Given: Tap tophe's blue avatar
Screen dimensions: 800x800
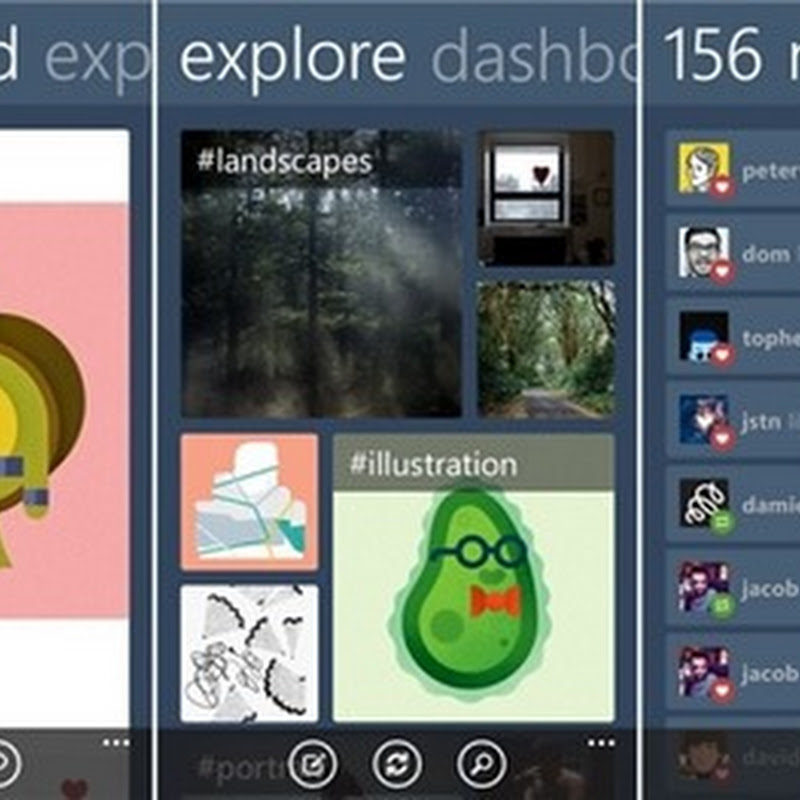Looking at the screenshot, I should [x=704, y=336].
